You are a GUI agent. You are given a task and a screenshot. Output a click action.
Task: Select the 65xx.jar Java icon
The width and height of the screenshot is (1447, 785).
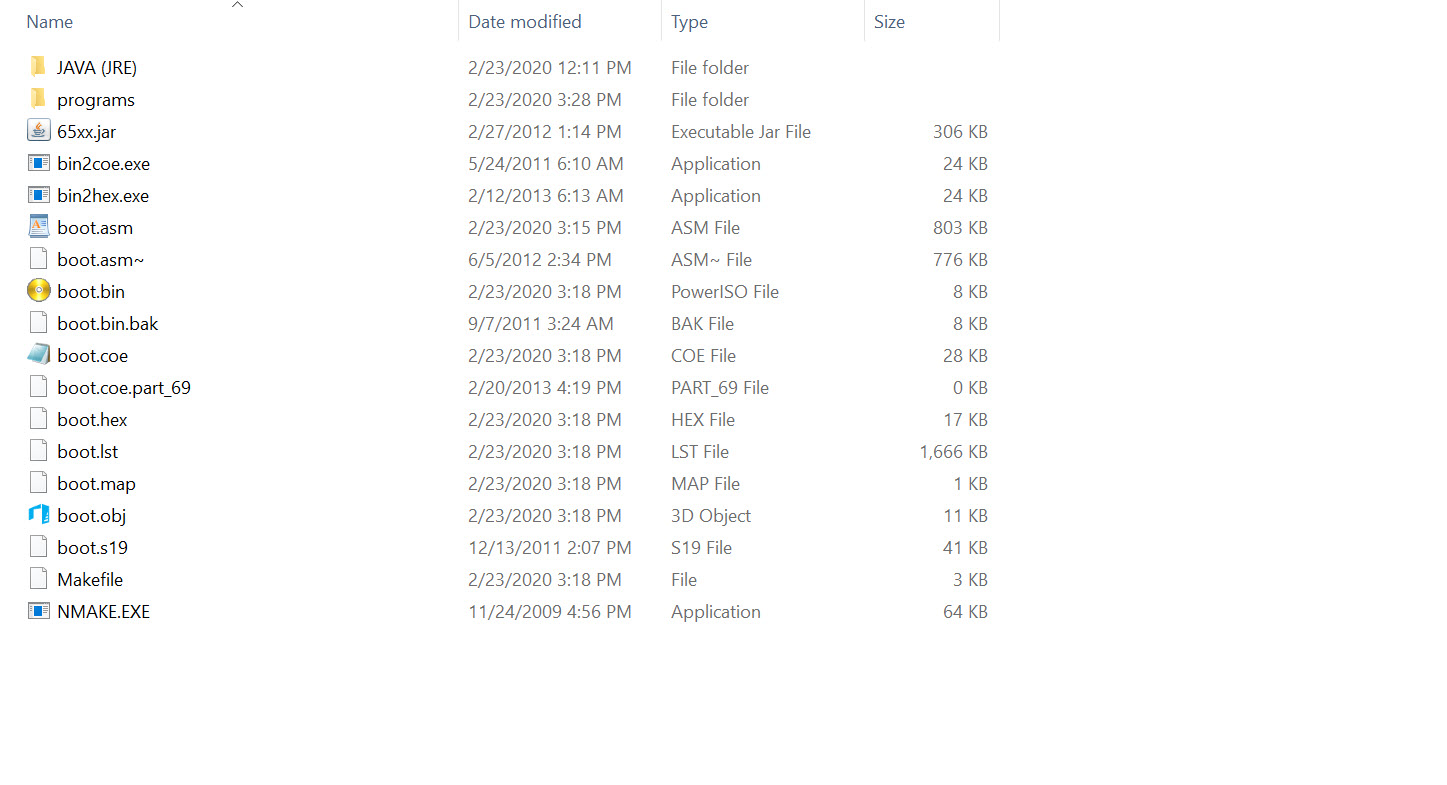(39, 131)
